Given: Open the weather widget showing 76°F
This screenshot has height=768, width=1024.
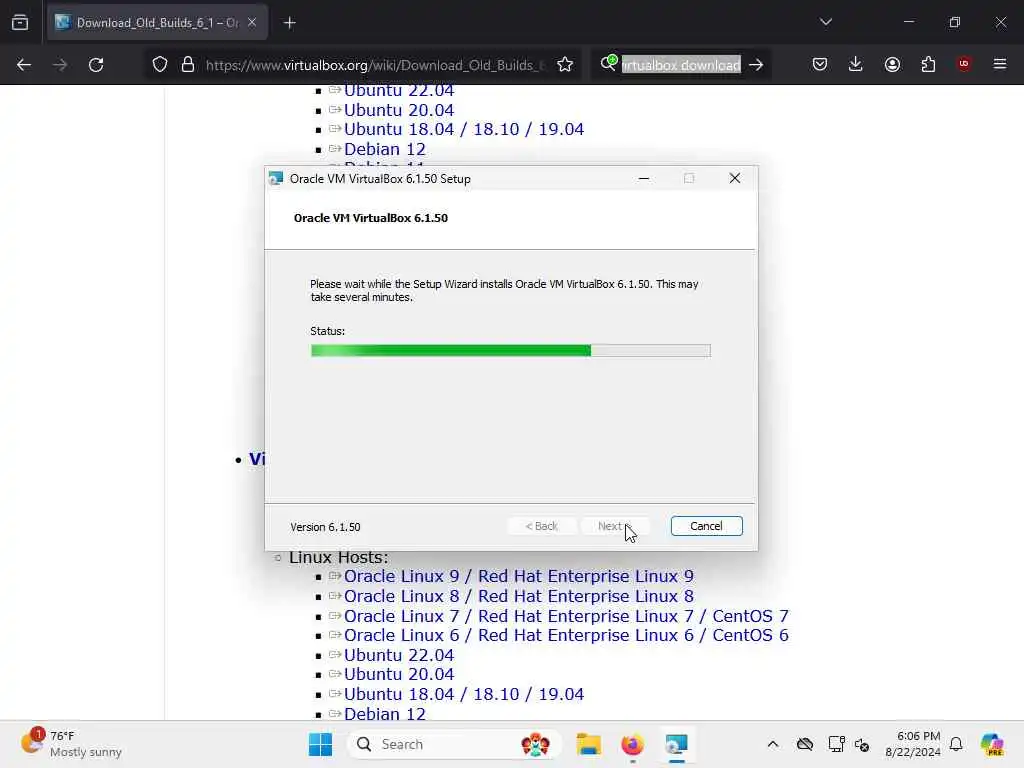Looking at the screenshot, I should click(x=71, y=744).
